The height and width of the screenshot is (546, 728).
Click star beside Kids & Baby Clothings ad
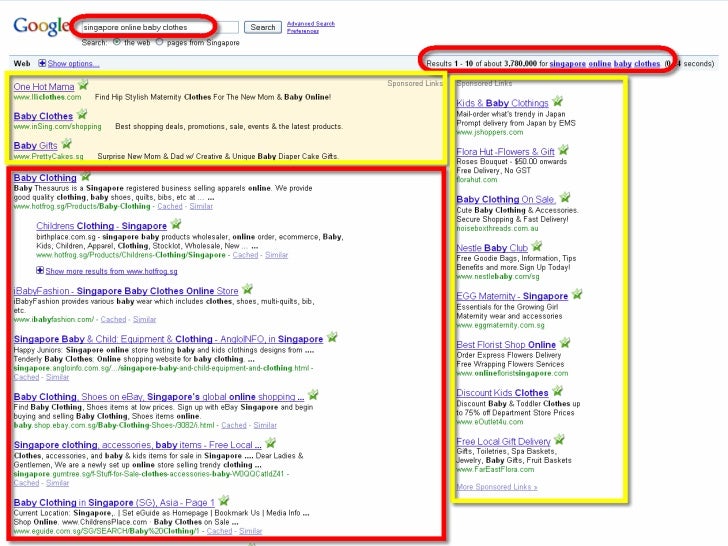pos(558,101)
